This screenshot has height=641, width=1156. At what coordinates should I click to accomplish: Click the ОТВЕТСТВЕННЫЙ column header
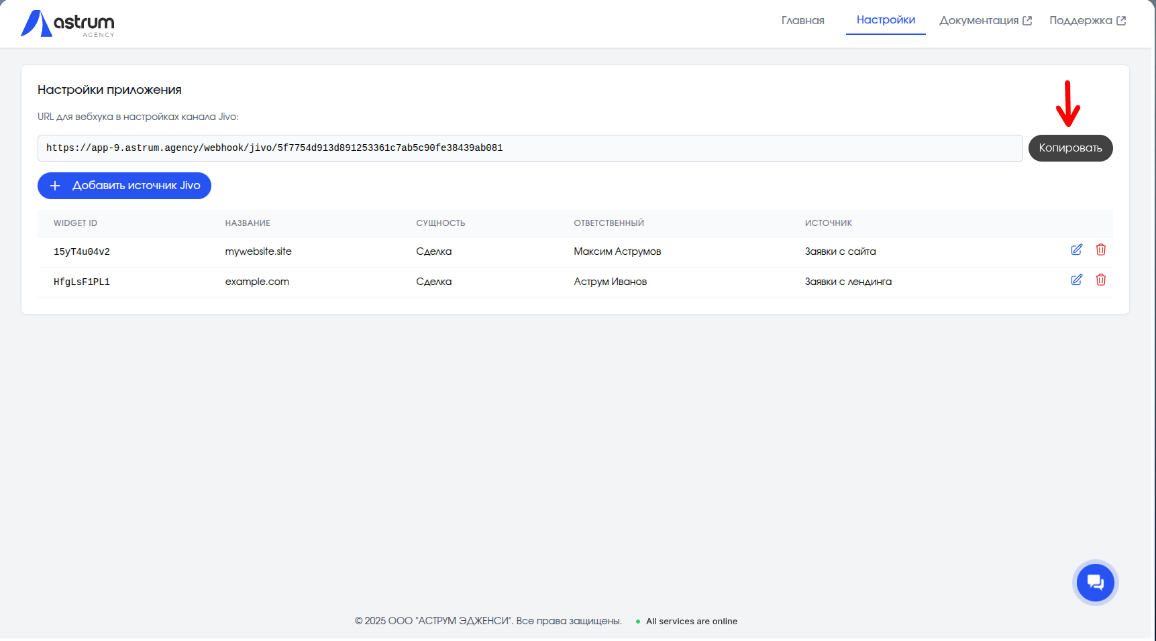point(608,223)
